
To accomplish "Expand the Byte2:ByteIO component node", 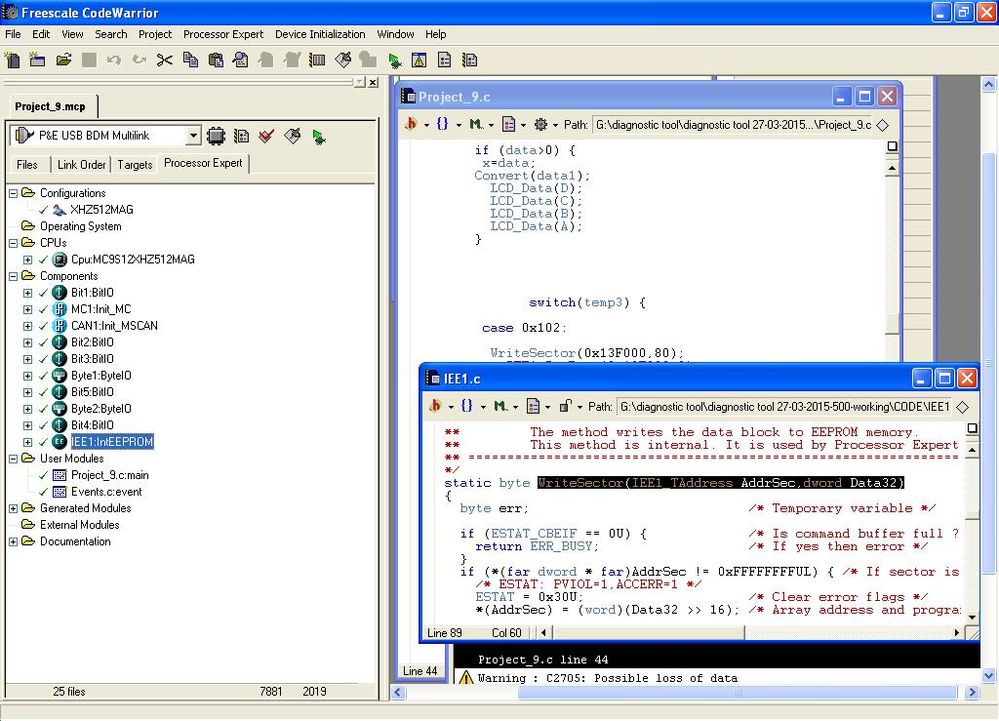I will 27,408.
